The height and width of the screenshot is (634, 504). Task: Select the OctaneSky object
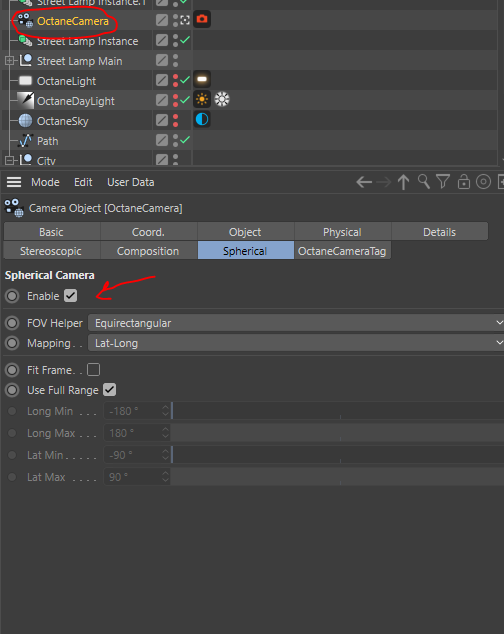point(62,121)
